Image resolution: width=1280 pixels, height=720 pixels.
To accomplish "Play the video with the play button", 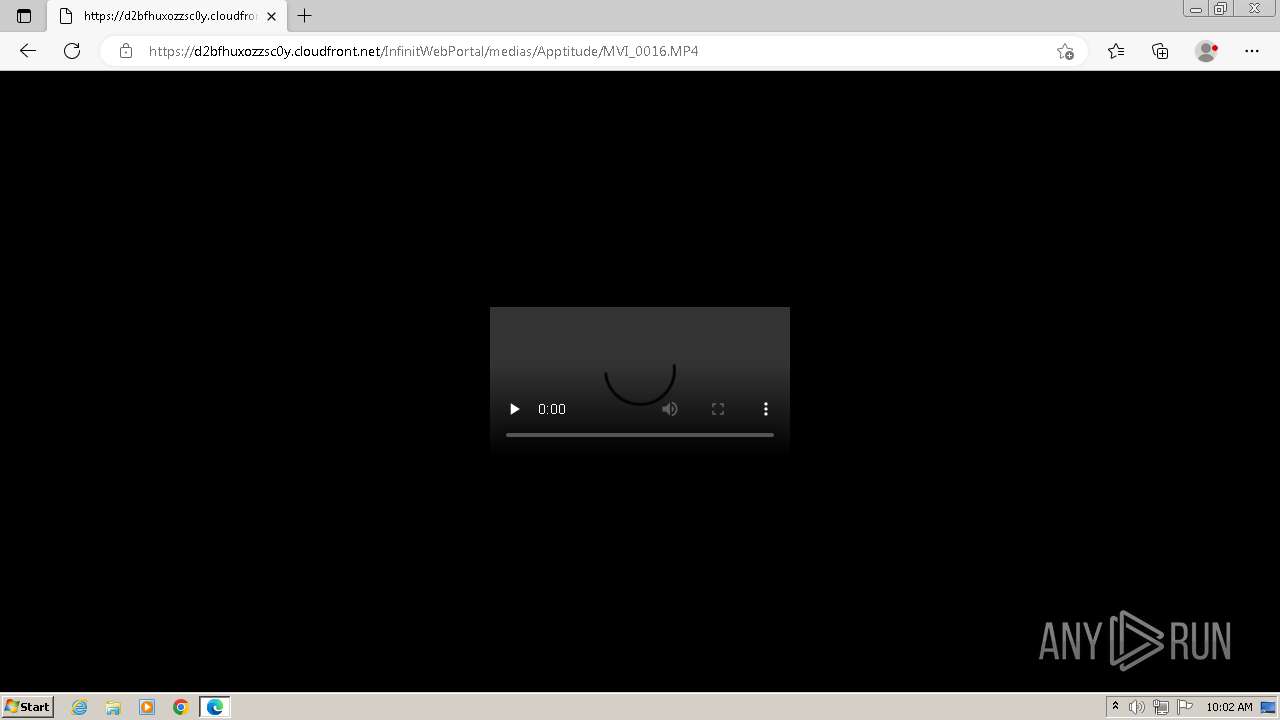I will coord(514,409).
